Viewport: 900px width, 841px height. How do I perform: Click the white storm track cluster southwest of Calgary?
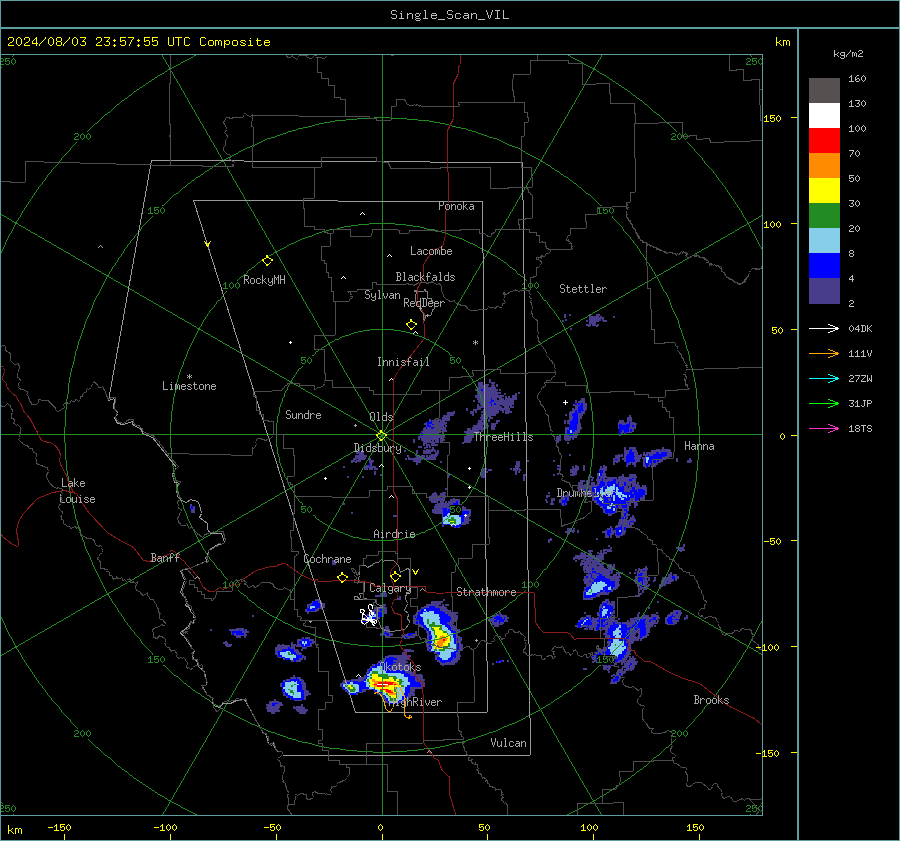tap(368, 616)
